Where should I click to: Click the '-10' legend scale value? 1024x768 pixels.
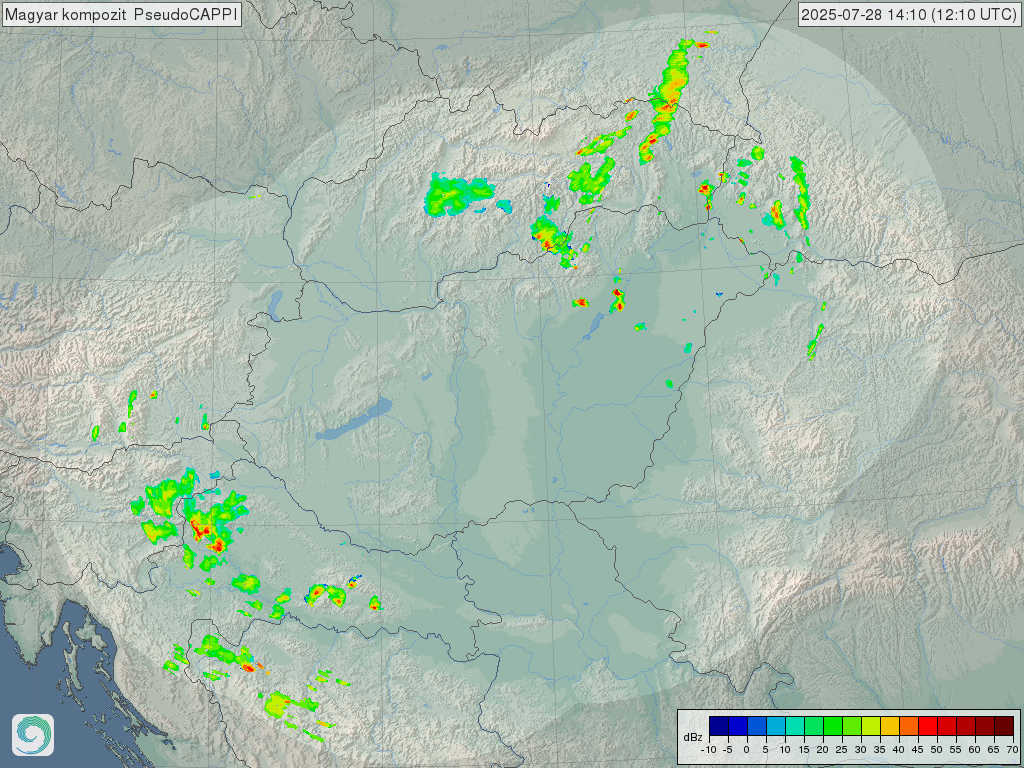(709, 750)
